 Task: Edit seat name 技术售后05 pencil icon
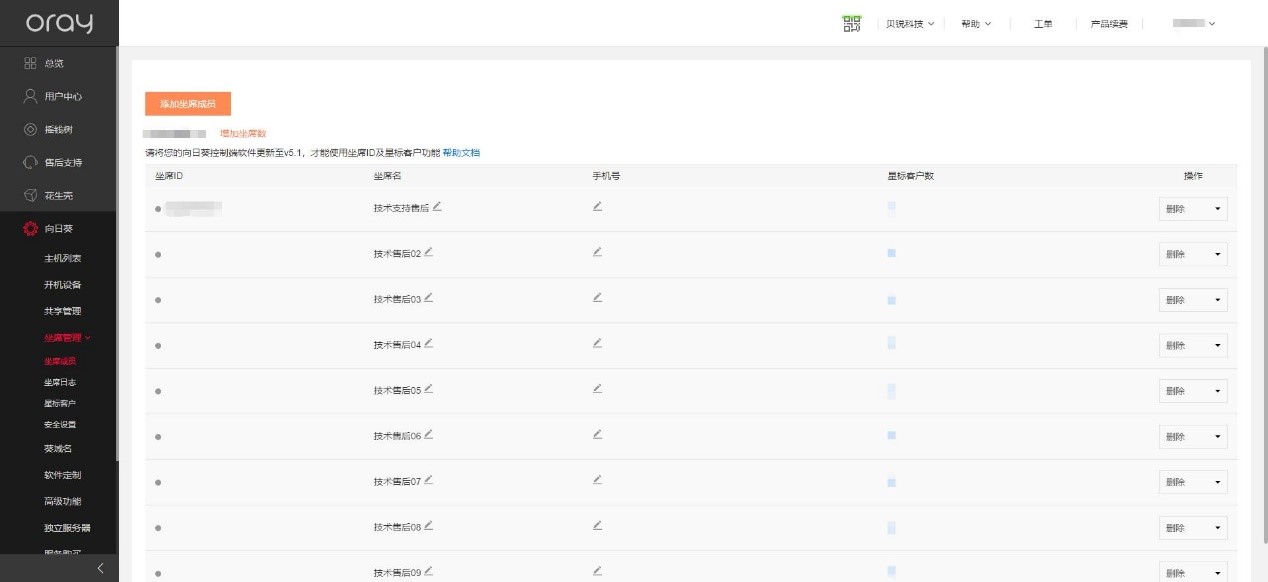pyautogui.click(x=429, y=388)
